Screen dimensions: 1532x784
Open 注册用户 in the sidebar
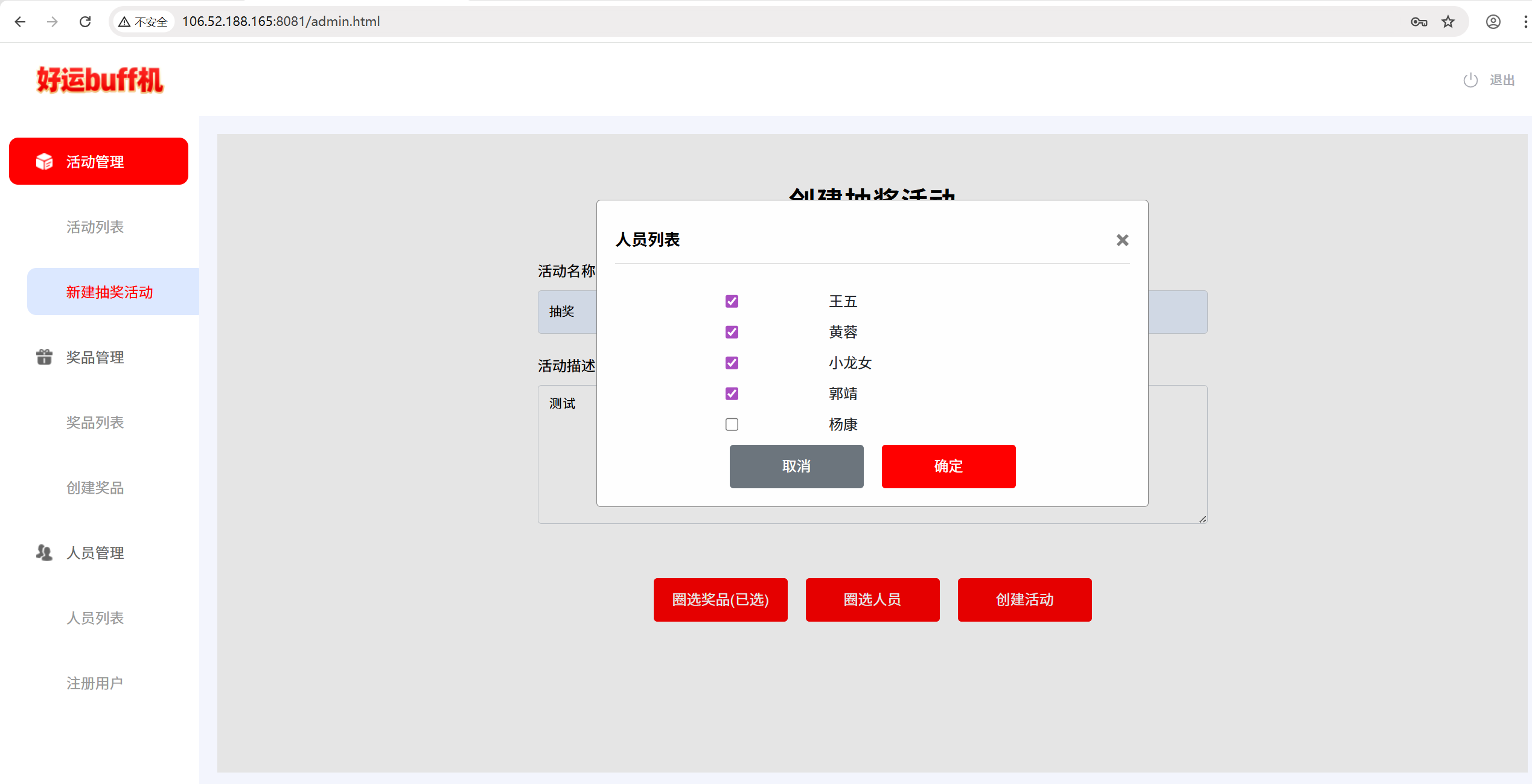(95, 683)
